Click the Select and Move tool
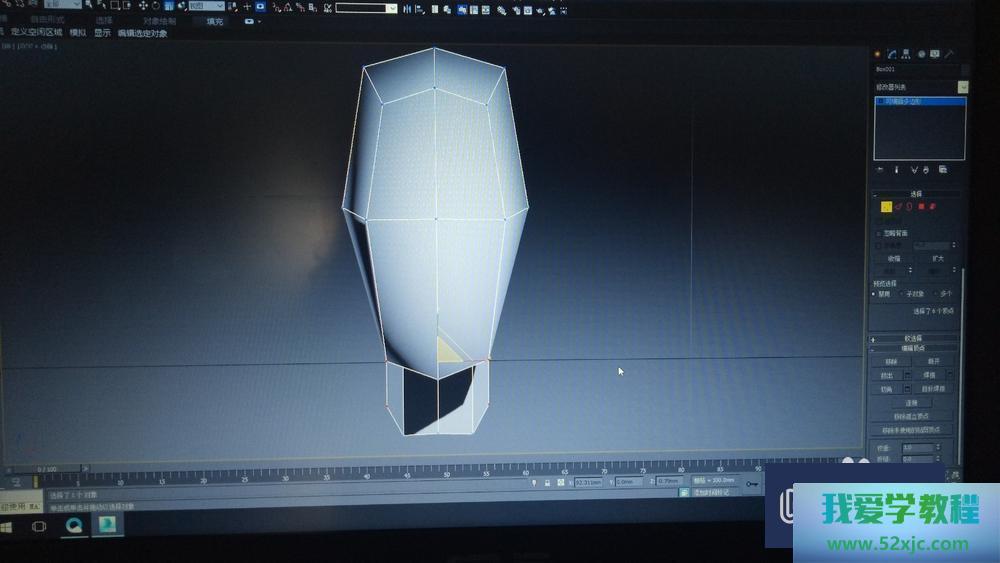The image size is (1000, 563). [143, 7]
